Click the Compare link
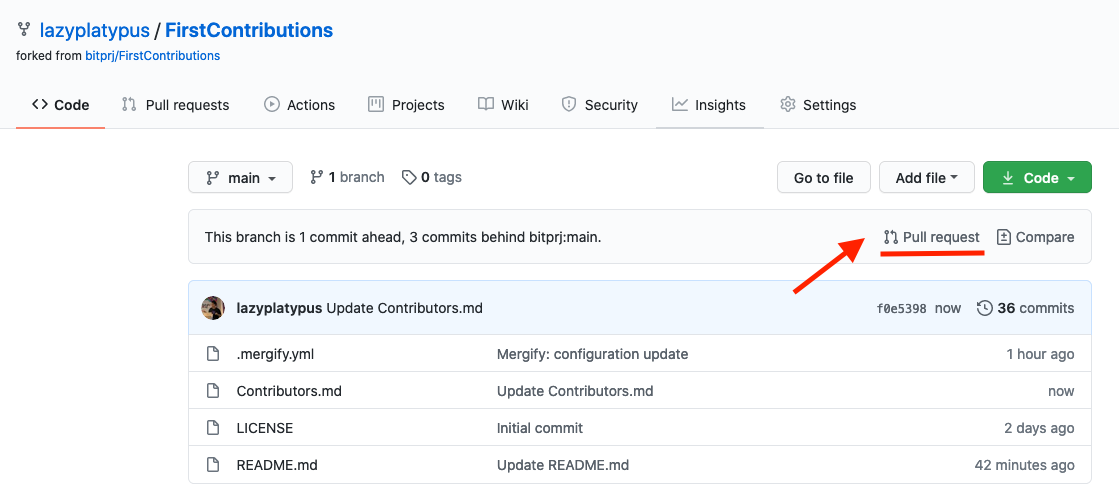 (1035, 237)
